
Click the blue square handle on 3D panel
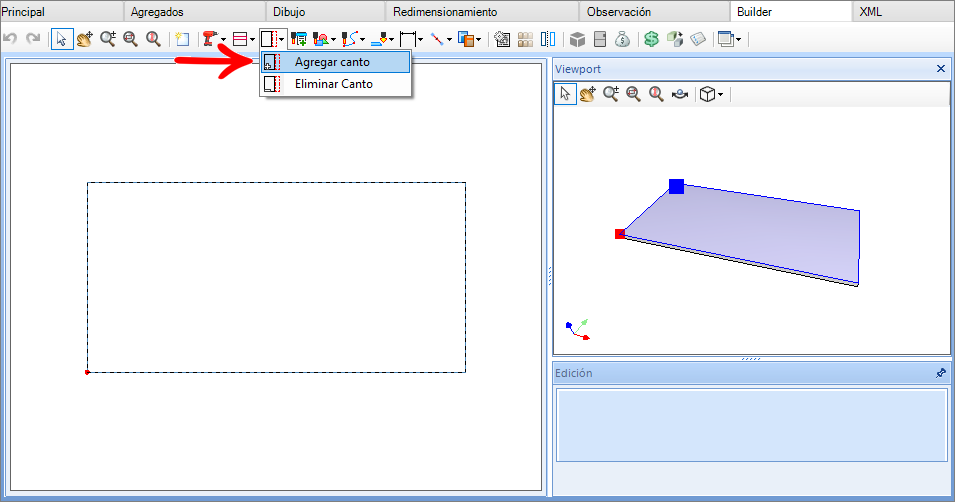click(x=677, y=186)
